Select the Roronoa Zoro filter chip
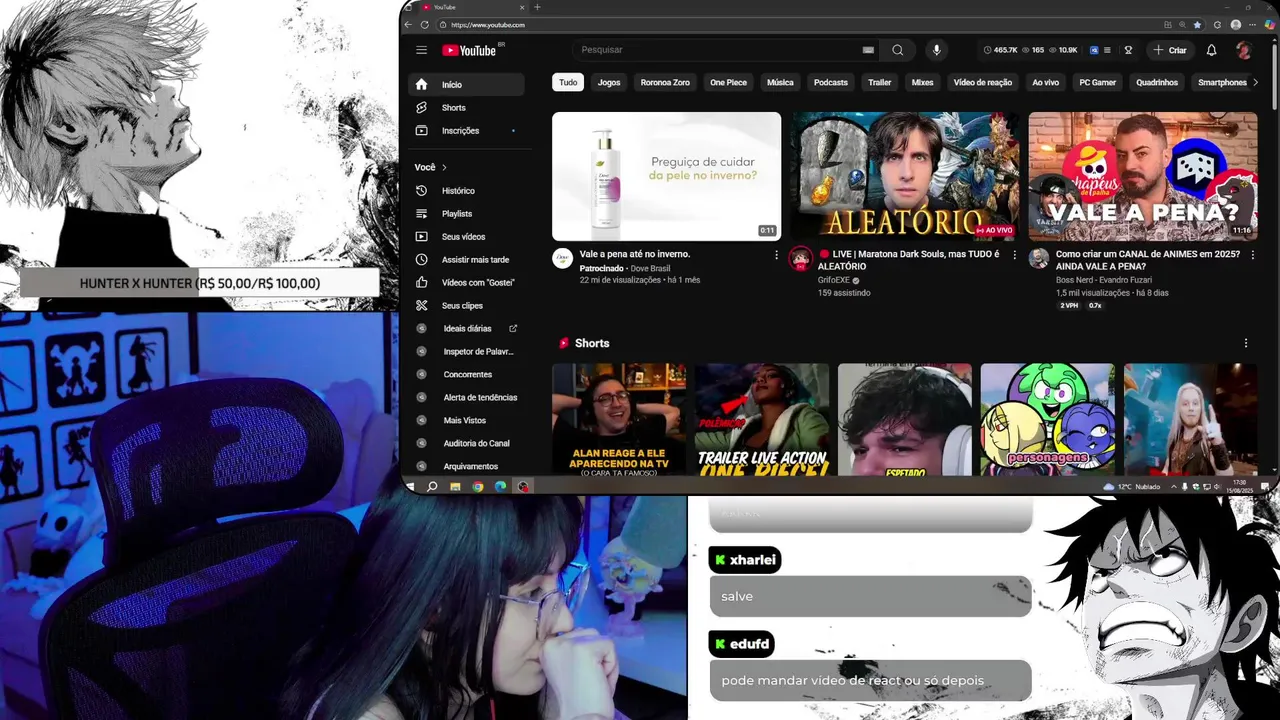Image resolution: width=1280 pixels, height=720 pixels. (x=665, y=83)
